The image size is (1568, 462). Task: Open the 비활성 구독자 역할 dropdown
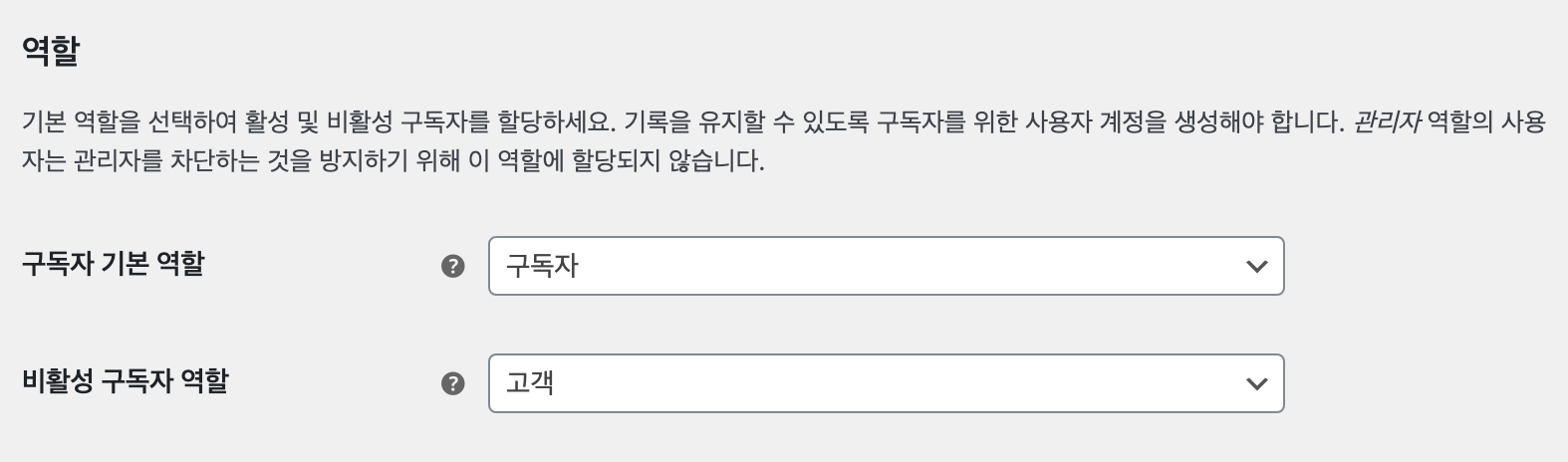click(x=886, y=383)
